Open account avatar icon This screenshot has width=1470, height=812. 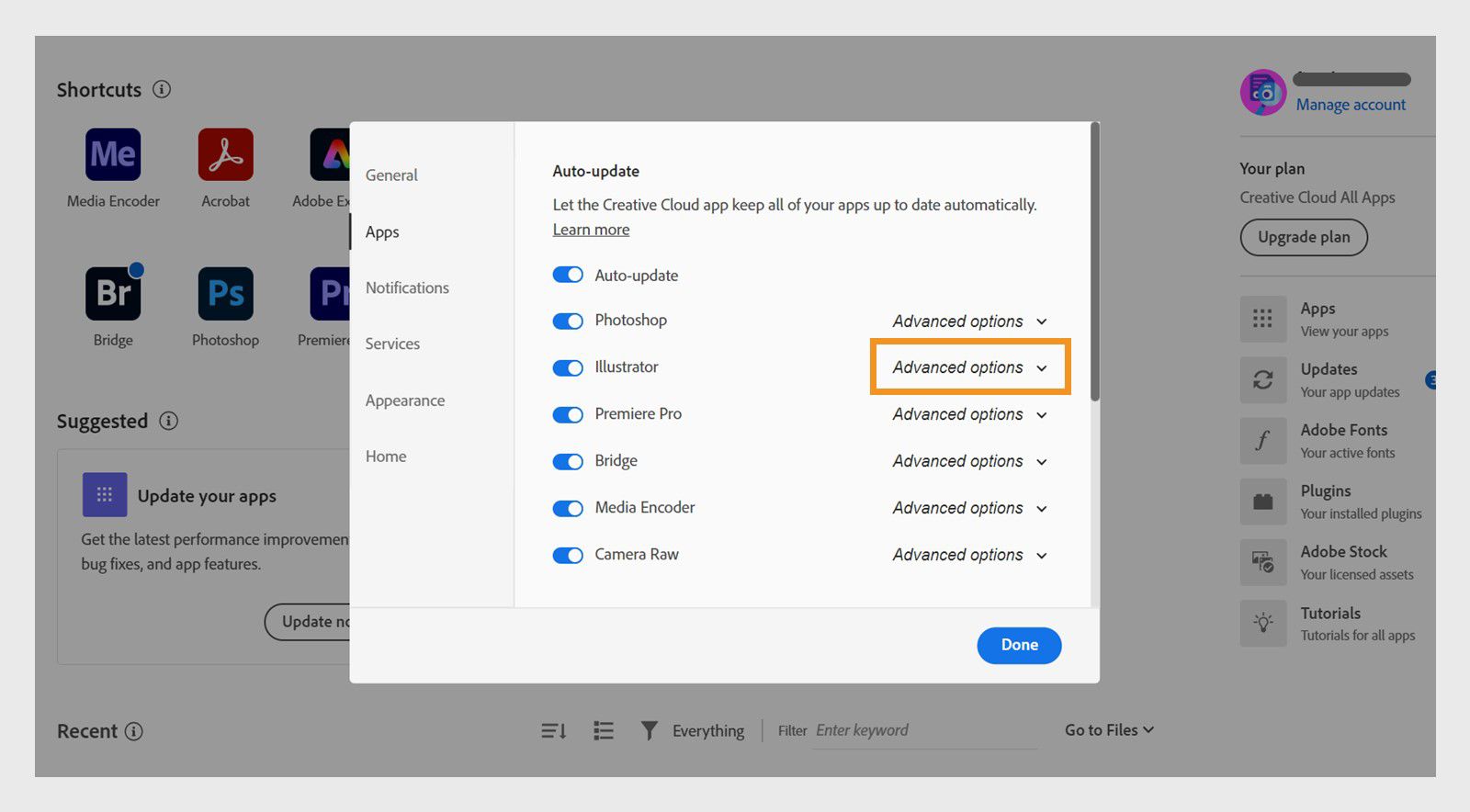pos(1263,92)
